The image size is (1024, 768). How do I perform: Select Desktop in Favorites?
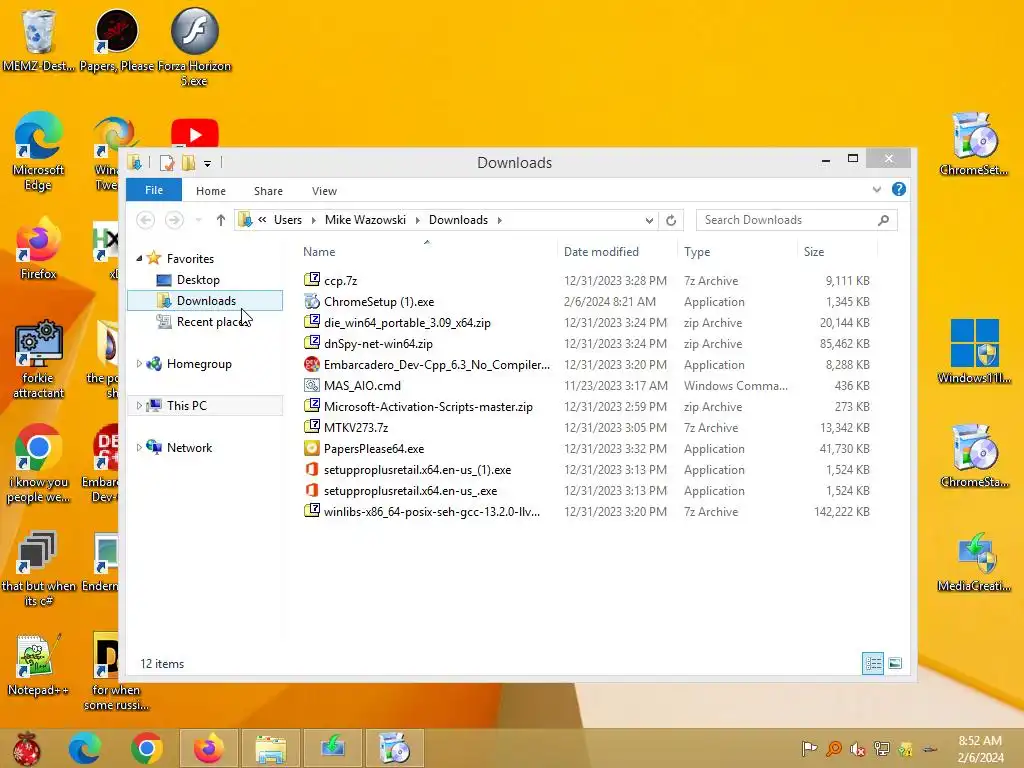point(198,280)
